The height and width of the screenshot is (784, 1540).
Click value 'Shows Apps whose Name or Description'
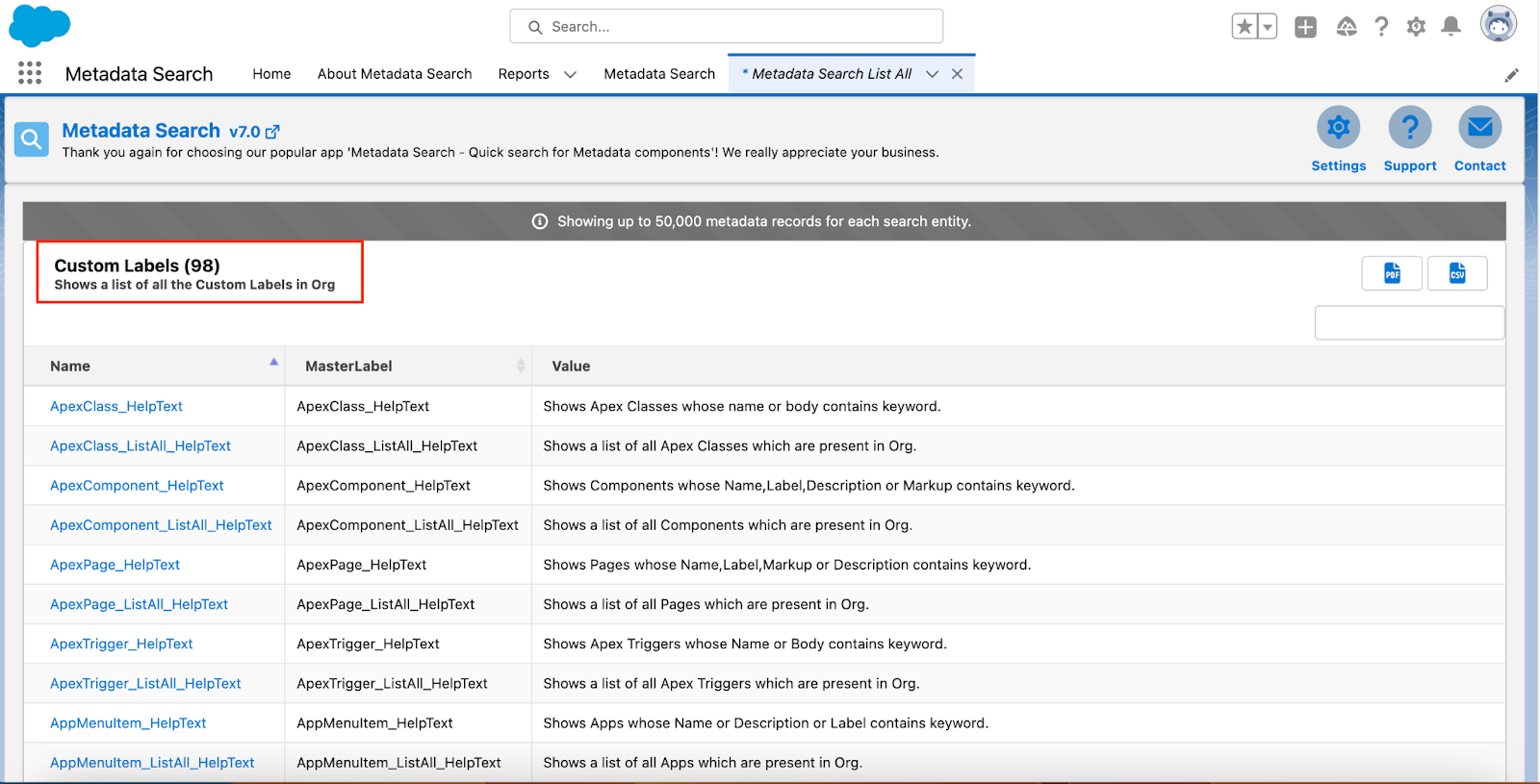tap(765, 722)
